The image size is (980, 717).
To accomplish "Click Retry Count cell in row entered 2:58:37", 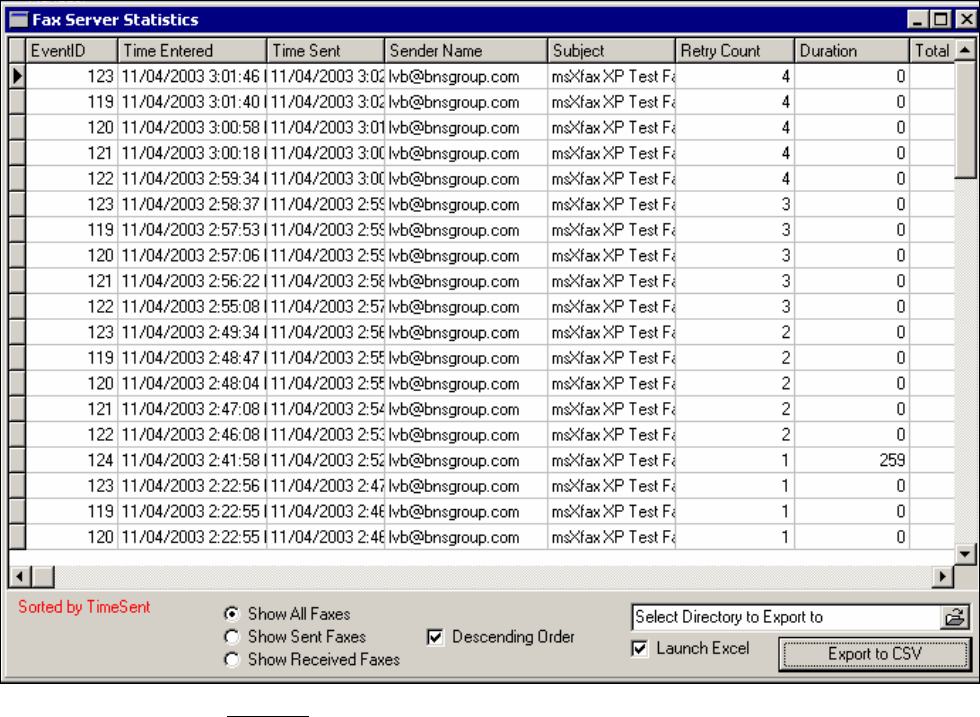I will (x=735, y=204).
